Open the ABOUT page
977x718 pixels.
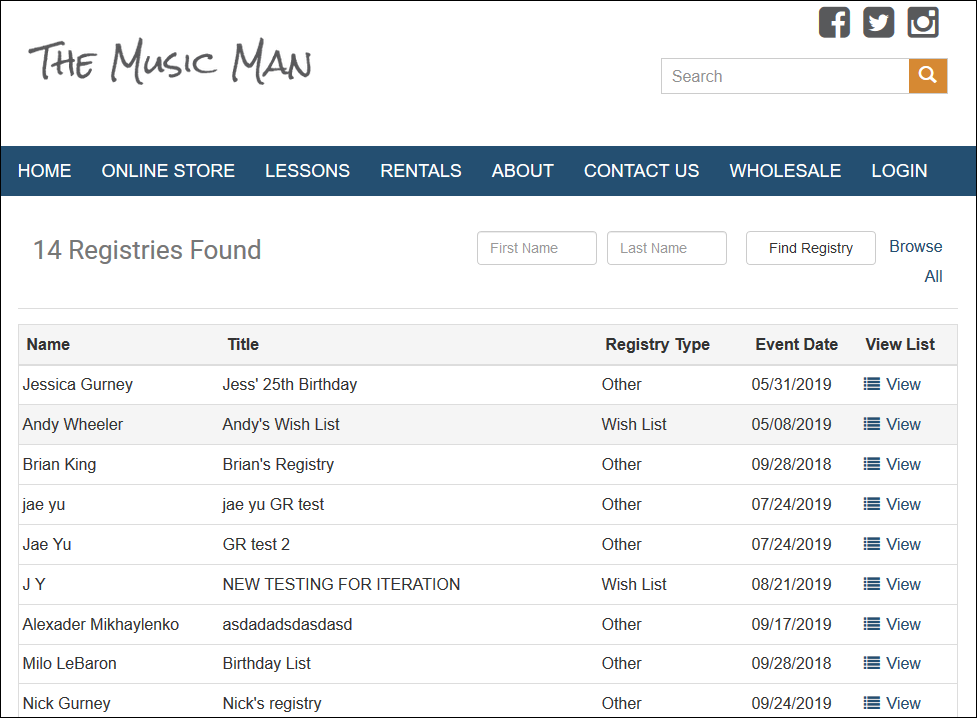522,171
